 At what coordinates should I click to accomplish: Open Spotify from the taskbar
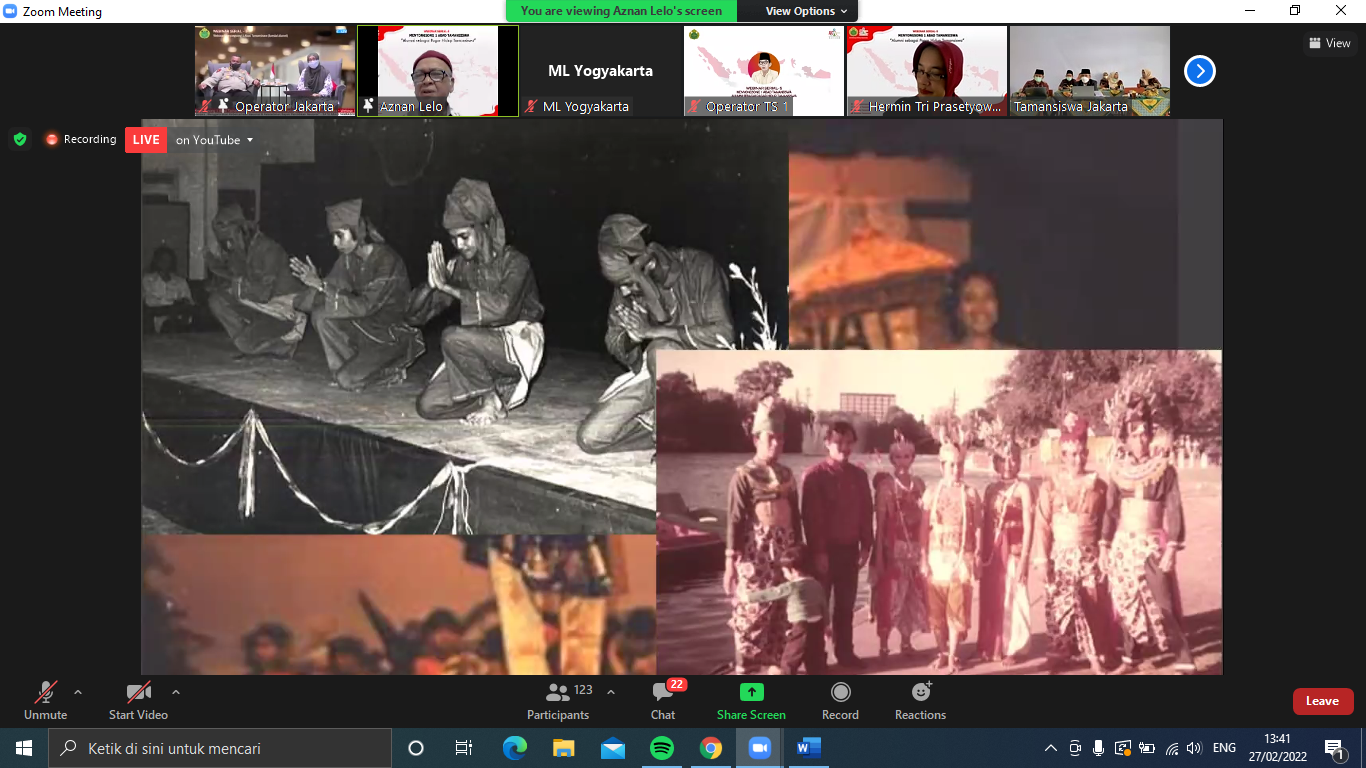tap(662, 748)
